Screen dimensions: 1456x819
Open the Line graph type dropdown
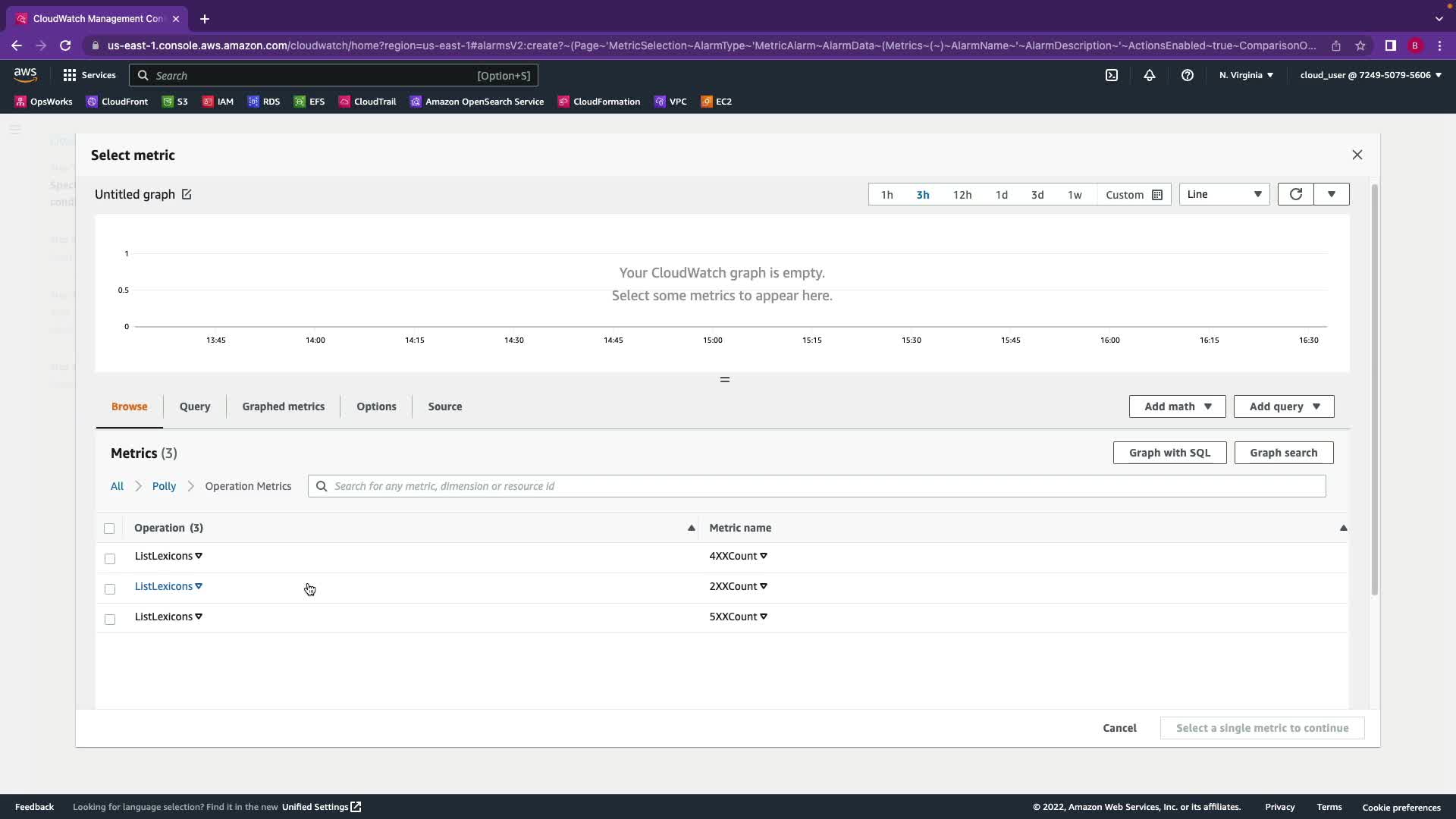1223,194
